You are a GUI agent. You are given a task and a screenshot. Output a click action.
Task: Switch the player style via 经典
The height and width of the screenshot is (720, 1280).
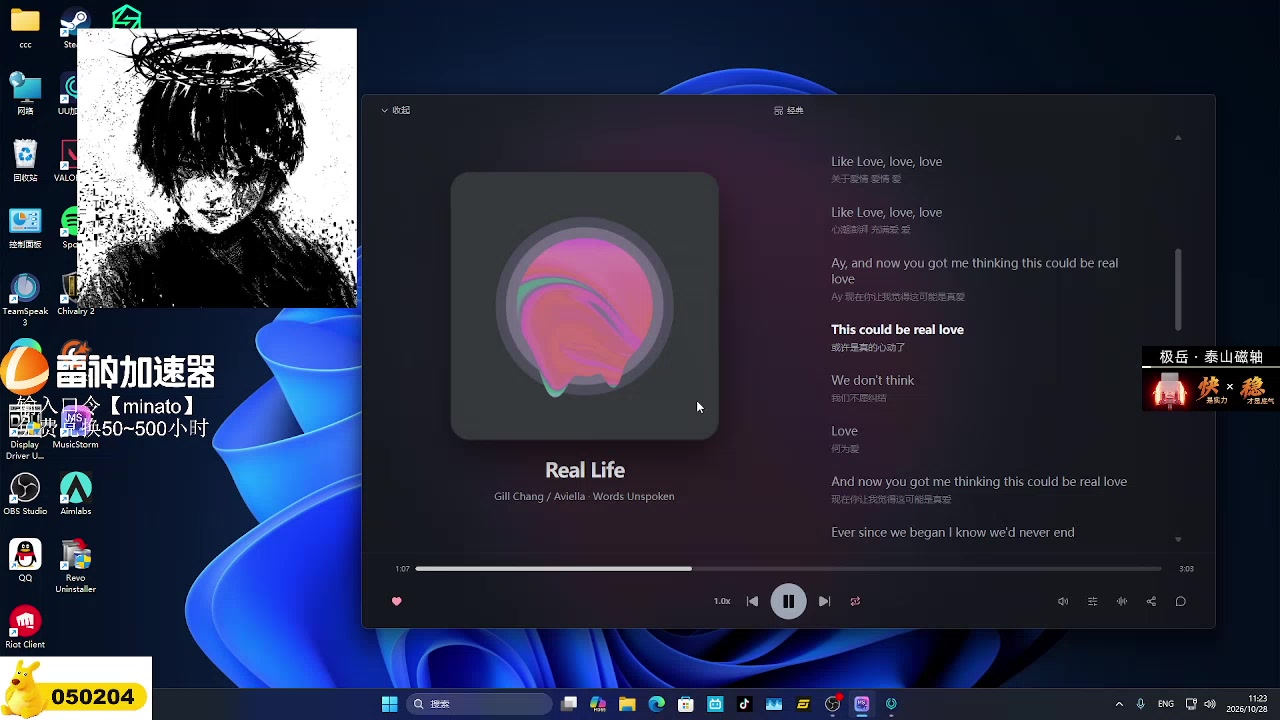click(x=789, y=110)
